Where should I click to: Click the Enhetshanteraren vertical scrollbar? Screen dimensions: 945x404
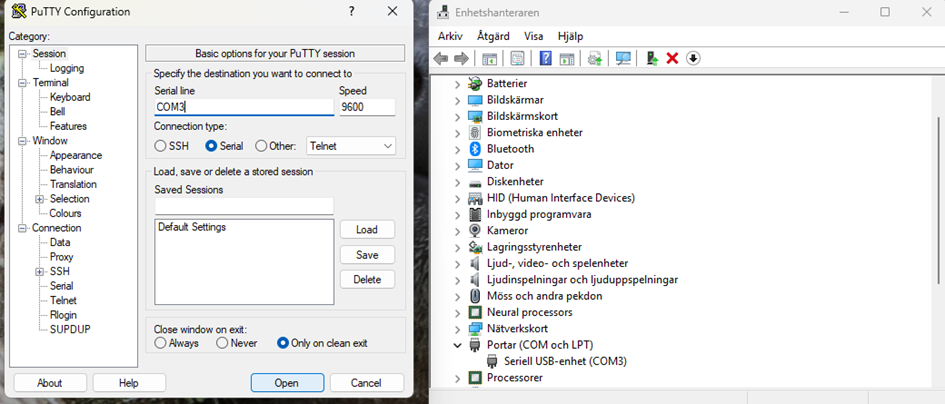939,201
